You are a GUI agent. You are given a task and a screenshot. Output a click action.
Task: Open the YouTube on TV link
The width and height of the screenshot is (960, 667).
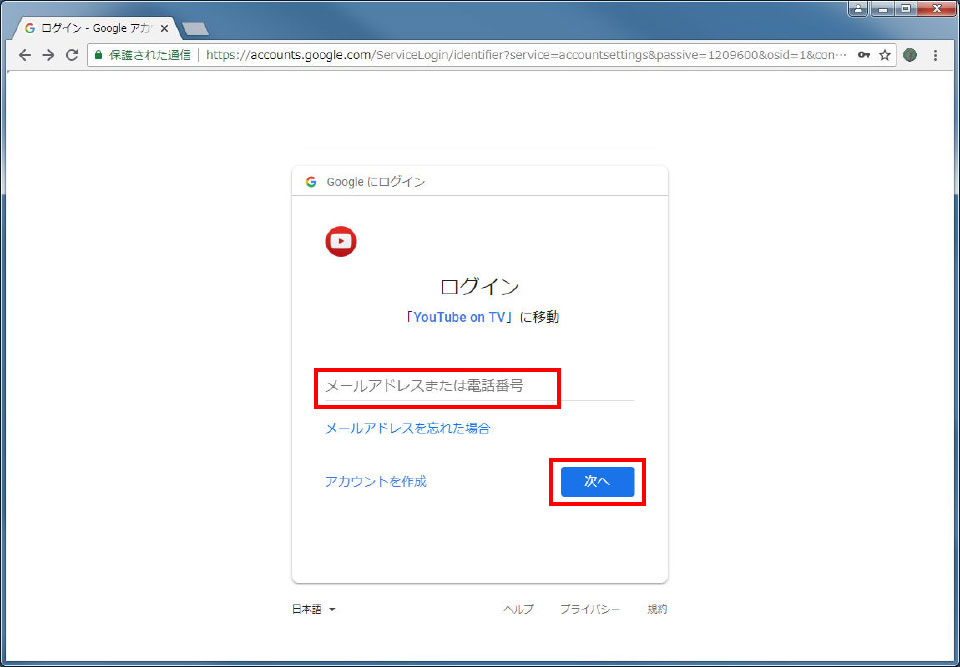pyautogui.click(x=459, y=317)
